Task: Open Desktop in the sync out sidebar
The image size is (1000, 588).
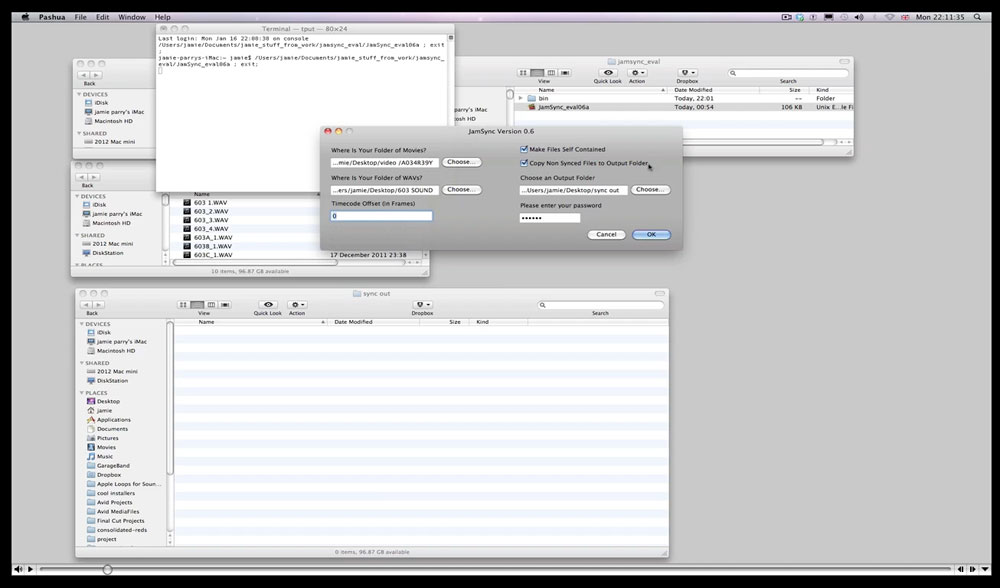Action: point(108,401)
